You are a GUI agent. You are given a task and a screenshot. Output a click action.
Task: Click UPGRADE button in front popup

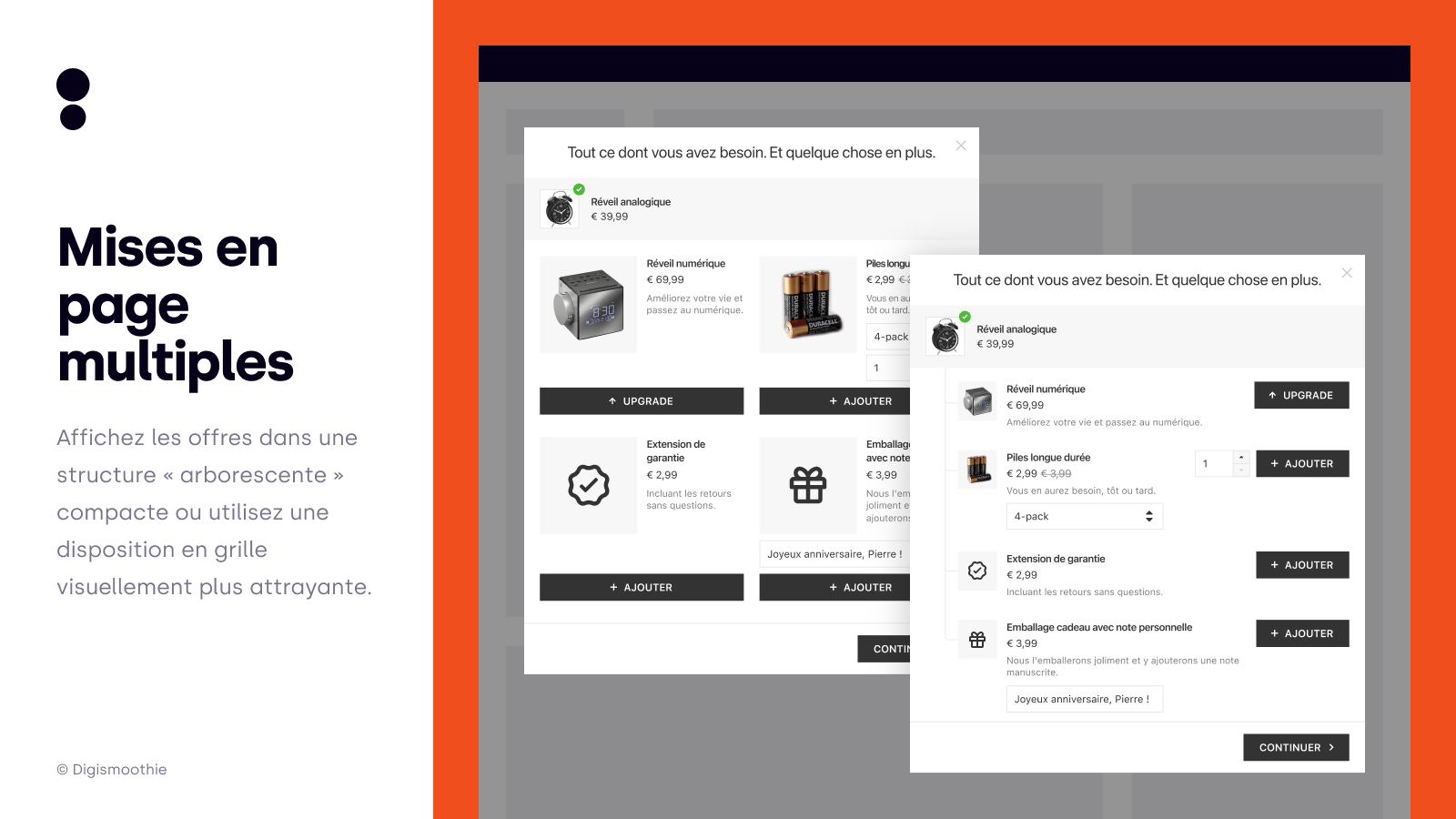(x=1301, y=395)
